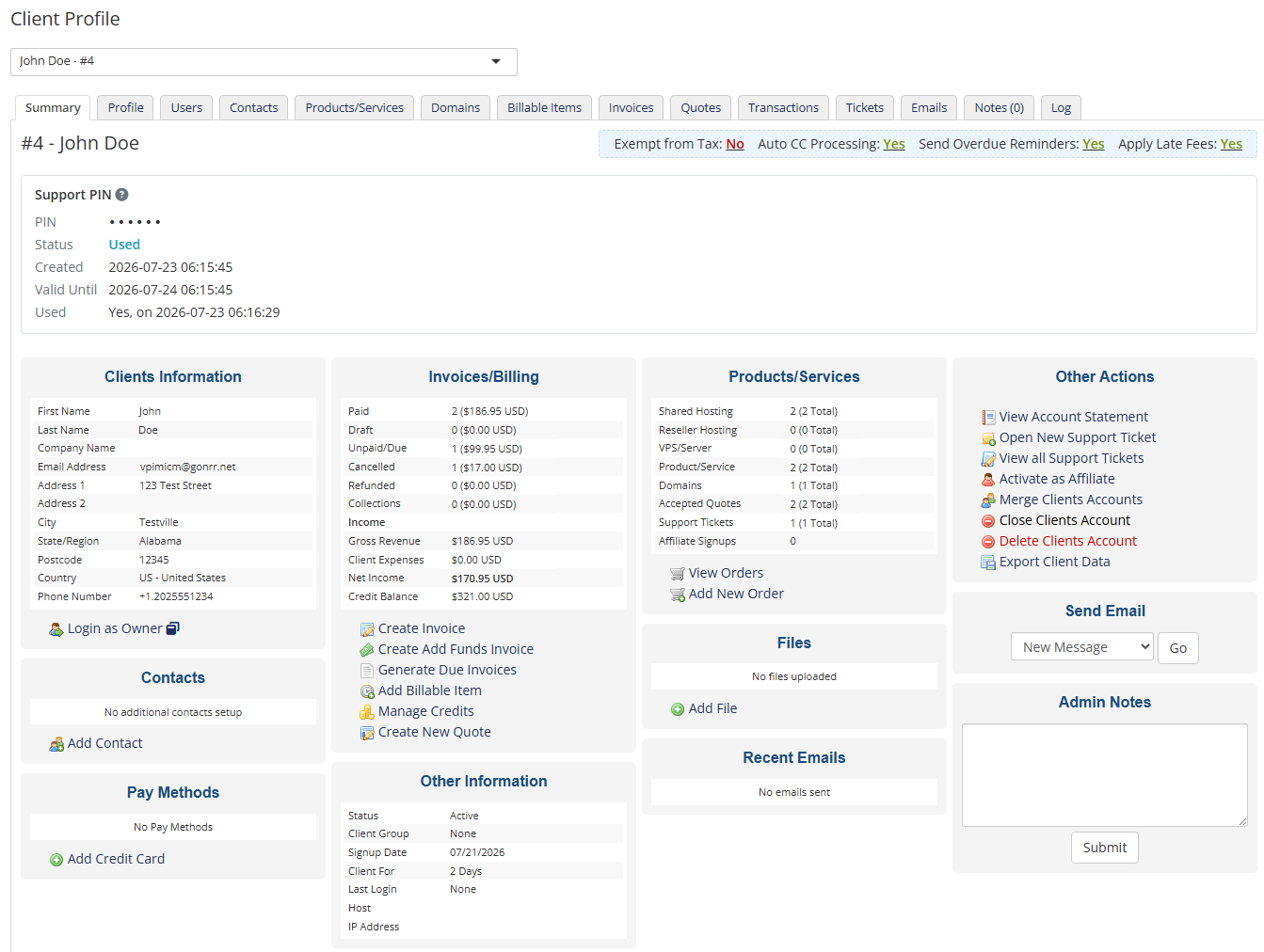Click the Unpaid/Due value 1 ($99.95 USD)
Viewport: 1264px width, 952px height.
(x=487, y=449)
